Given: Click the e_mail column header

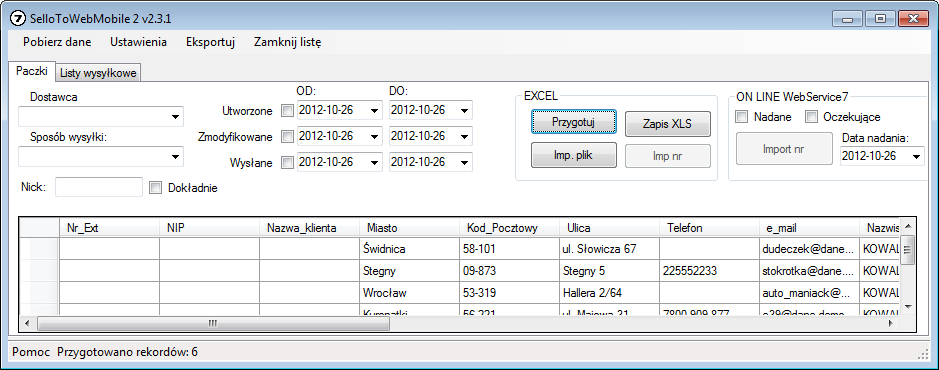Looking at the screenshot, I should click(809, 228).
